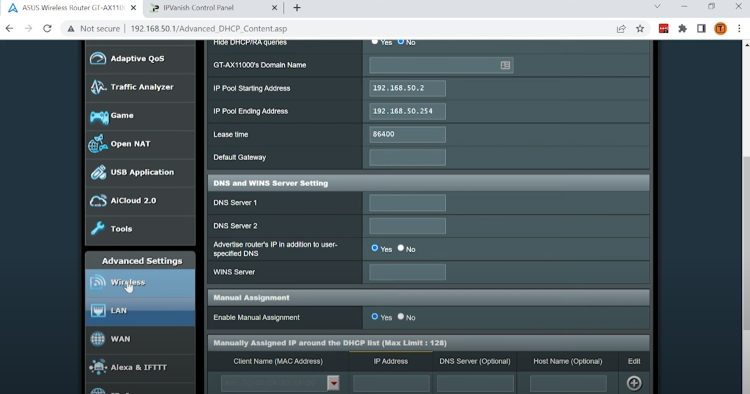
Task: Click WINS Server field
Action: pos(408,272)
